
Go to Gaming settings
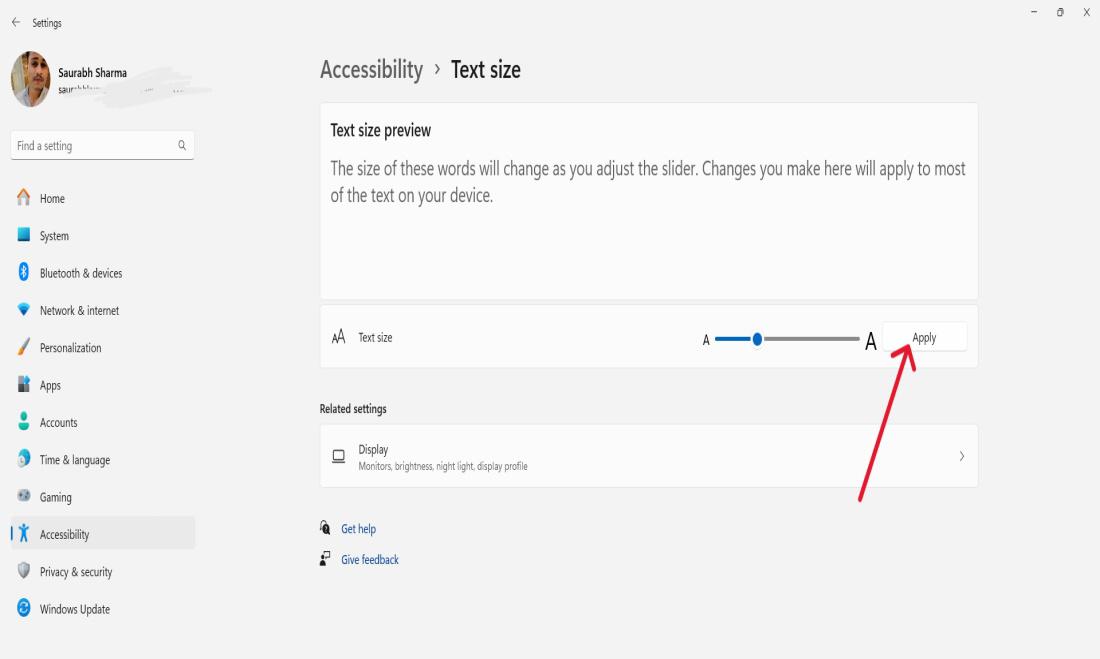coord(55,497)
